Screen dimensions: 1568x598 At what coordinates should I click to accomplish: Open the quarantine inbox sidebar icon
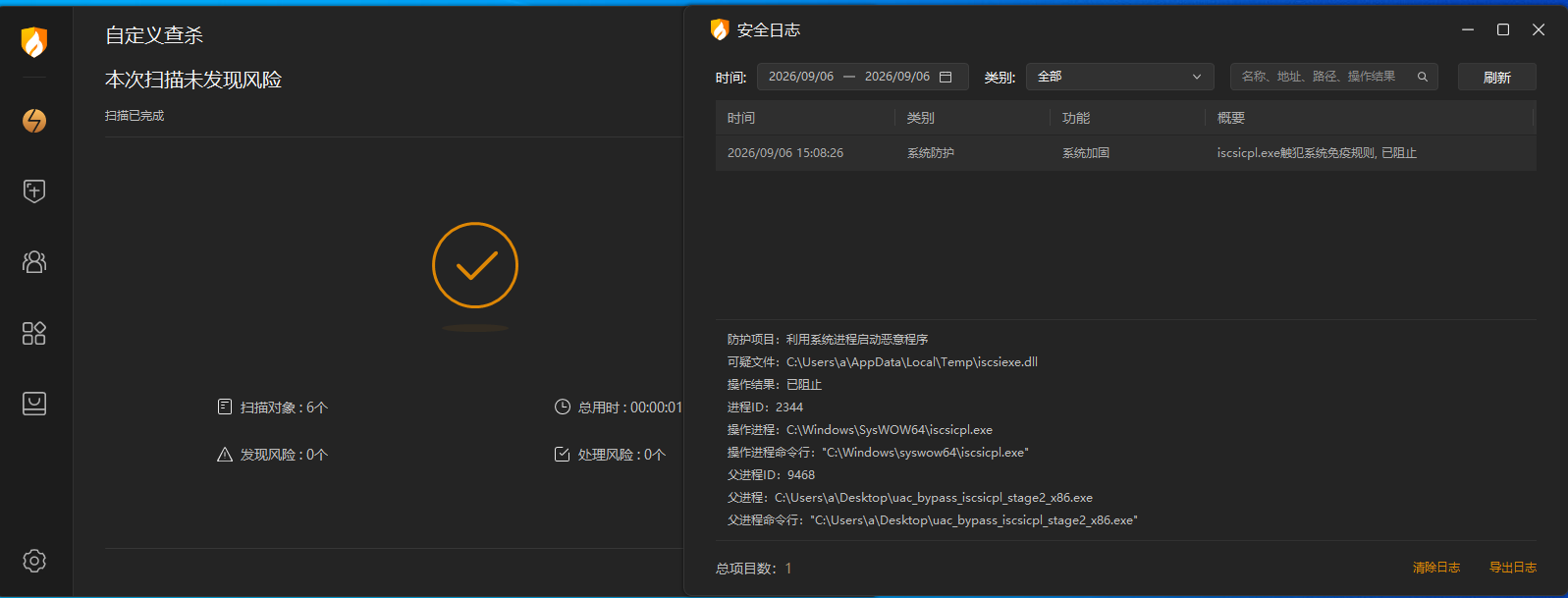[34, 404]
